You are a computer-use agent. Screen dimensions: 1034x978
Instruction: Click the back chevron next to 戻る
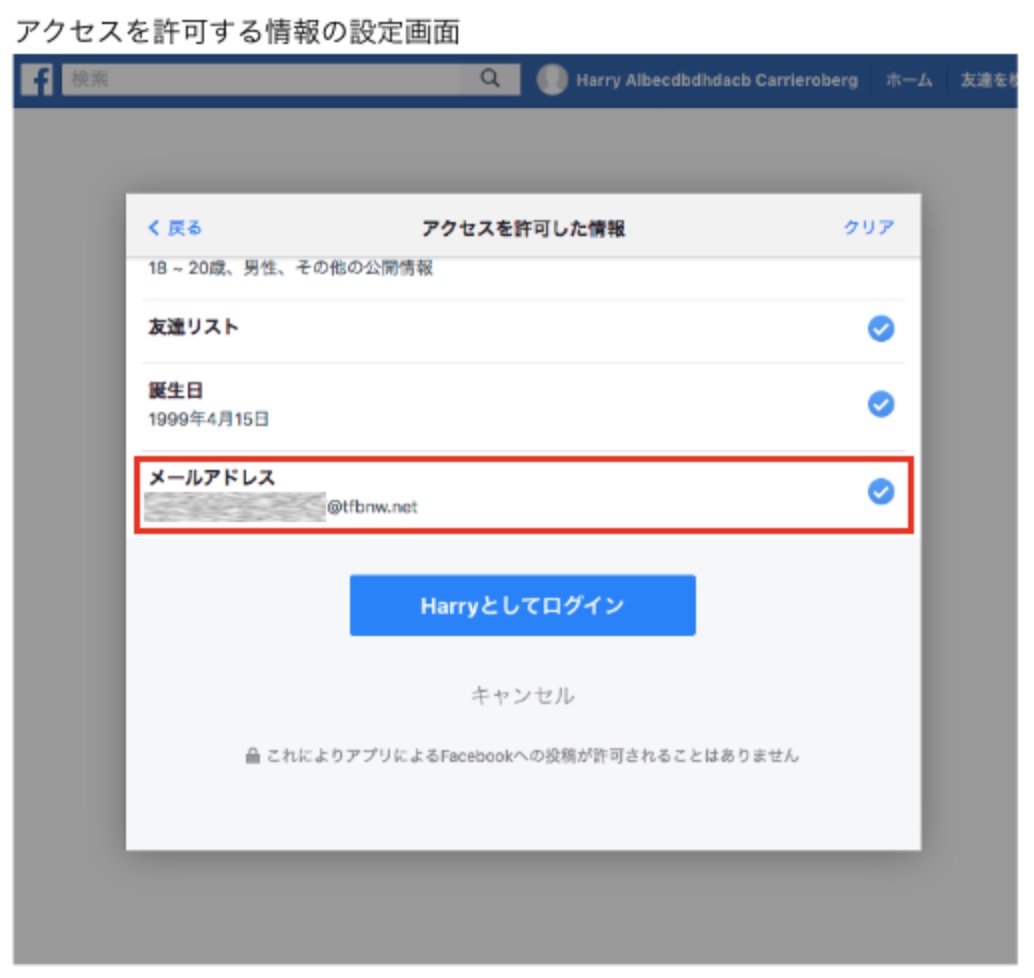(x=154, y=228)
